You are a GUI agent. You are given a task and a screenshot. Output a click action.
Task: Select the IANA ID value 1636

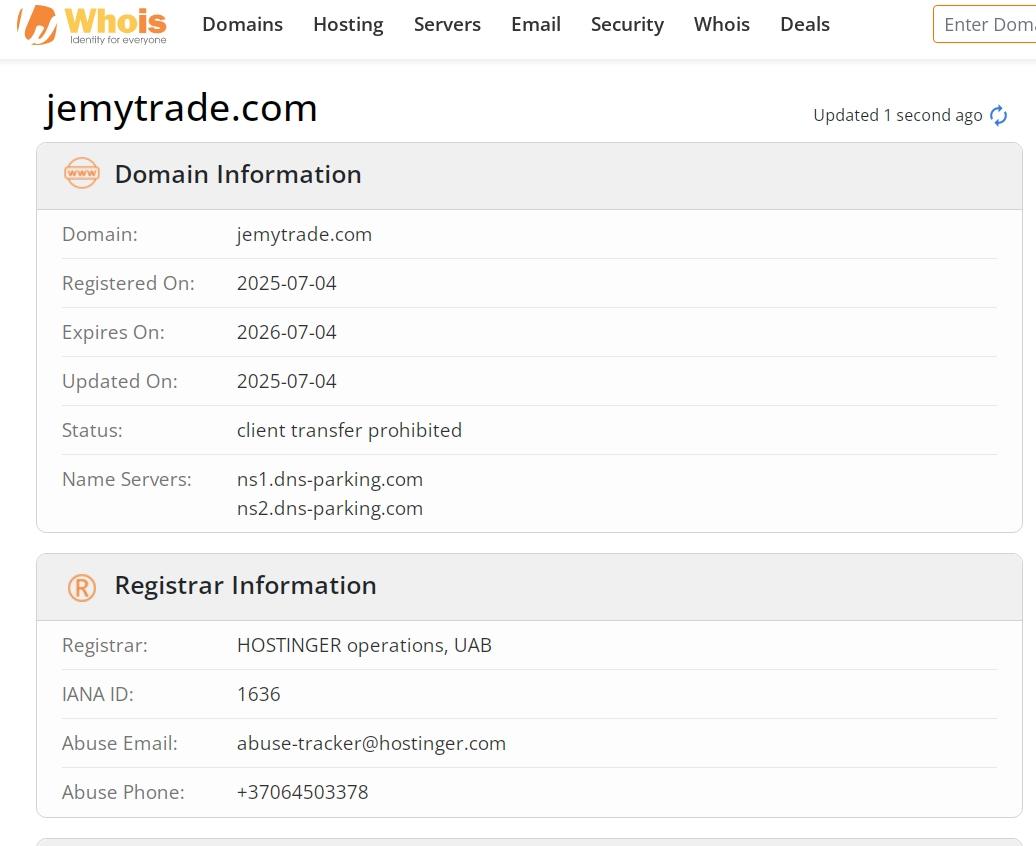(x=258, y=694)
